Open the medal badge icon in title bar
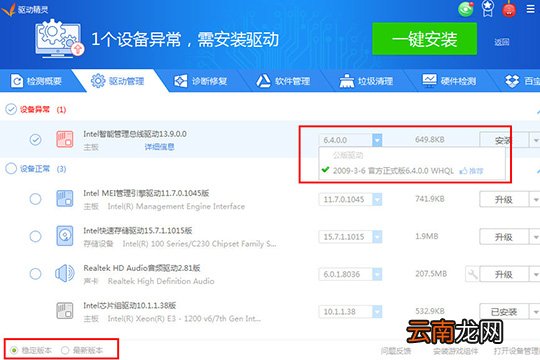Viewport: 540px width, 360px height. pyautogui.click(x=487, y=9)
